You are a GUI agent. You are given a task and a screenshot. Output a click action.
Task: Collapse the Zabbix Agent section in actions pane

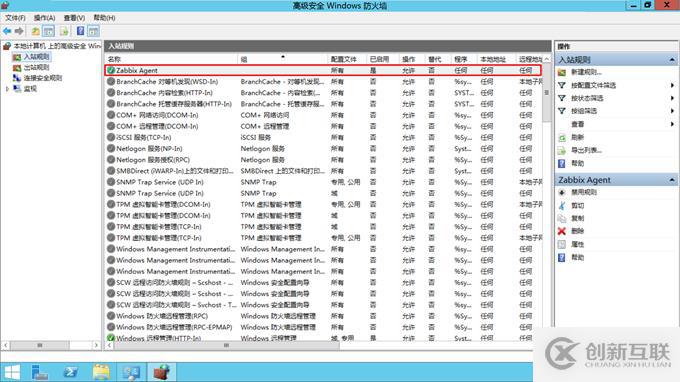click(672, 180)
